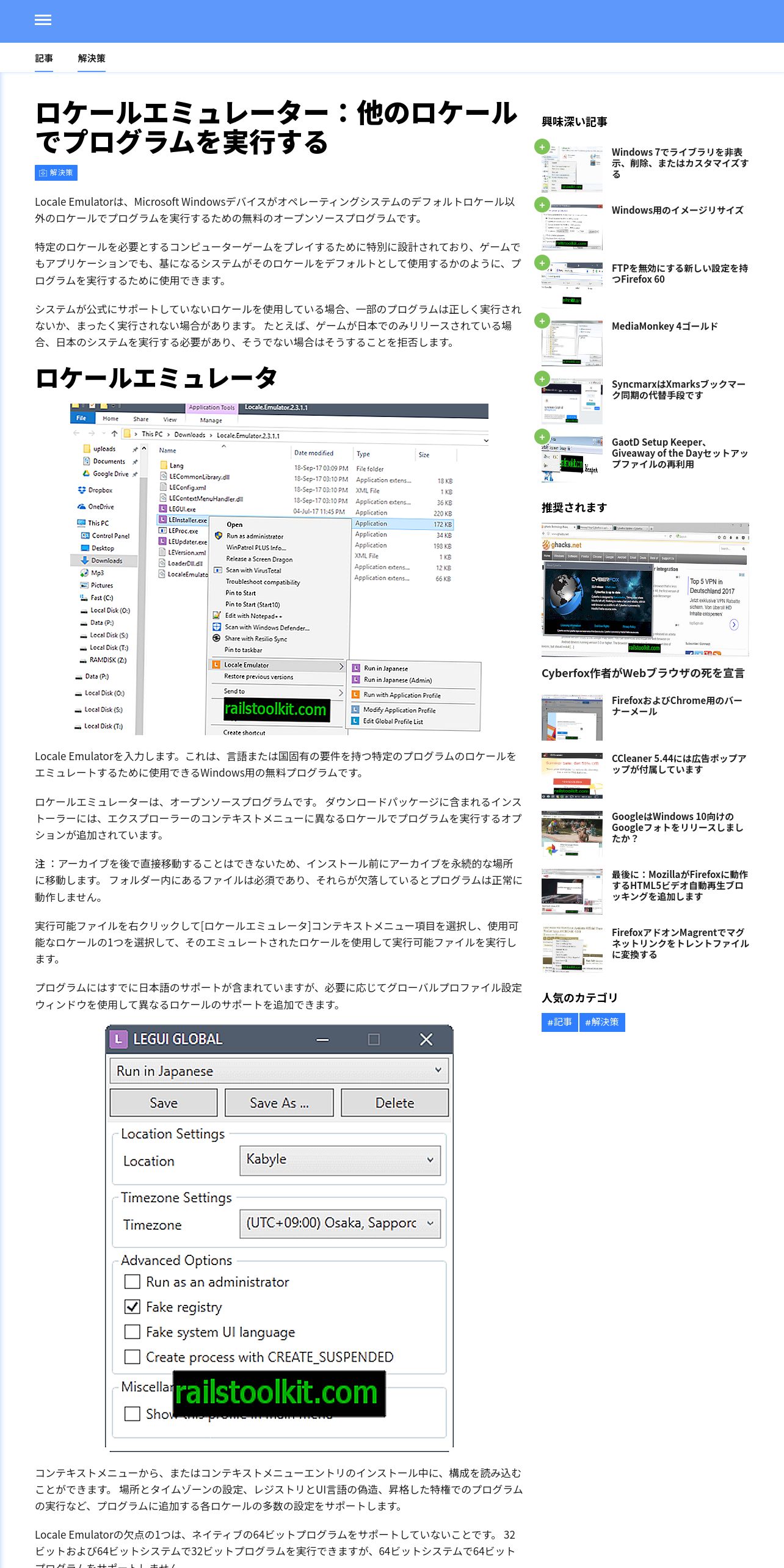
Task: Uncheck Fake registry in LEGUI GLOBAL screenshot
Action: coord(132,1306)
